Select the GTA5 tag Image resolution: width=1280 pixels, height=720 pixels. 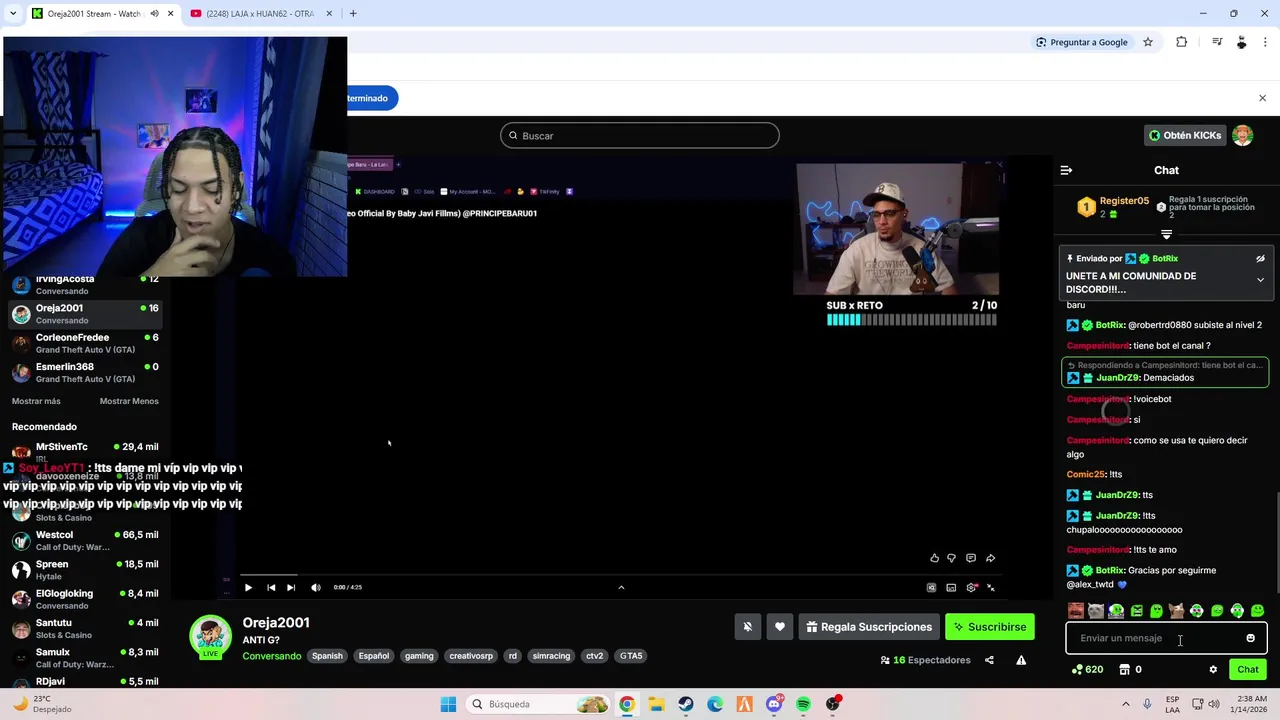pyautogui.click(x=631, y=656)
